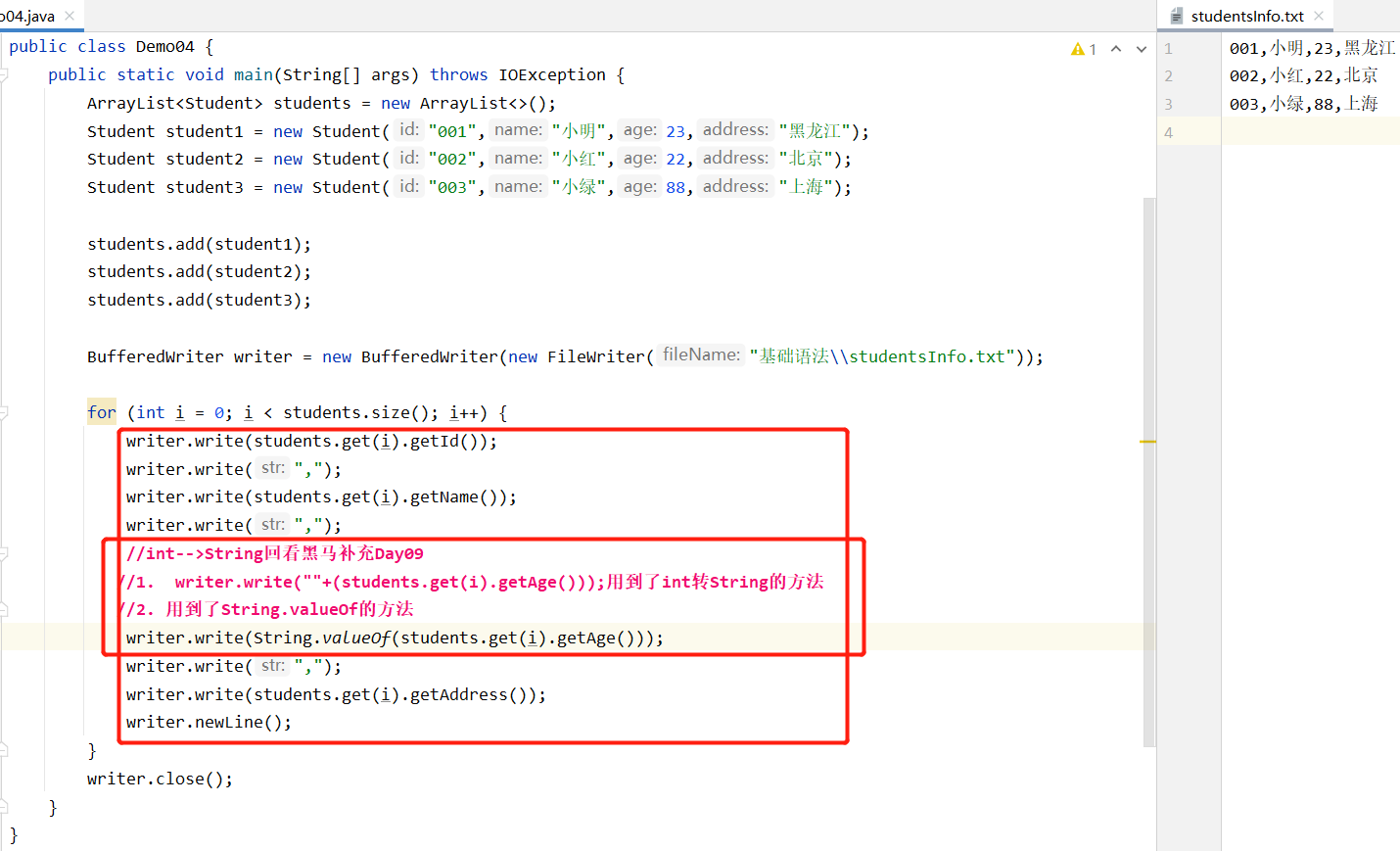Click "students.add(student2);" line
The image size is (1400, 851).
click(x=199, y=271)
